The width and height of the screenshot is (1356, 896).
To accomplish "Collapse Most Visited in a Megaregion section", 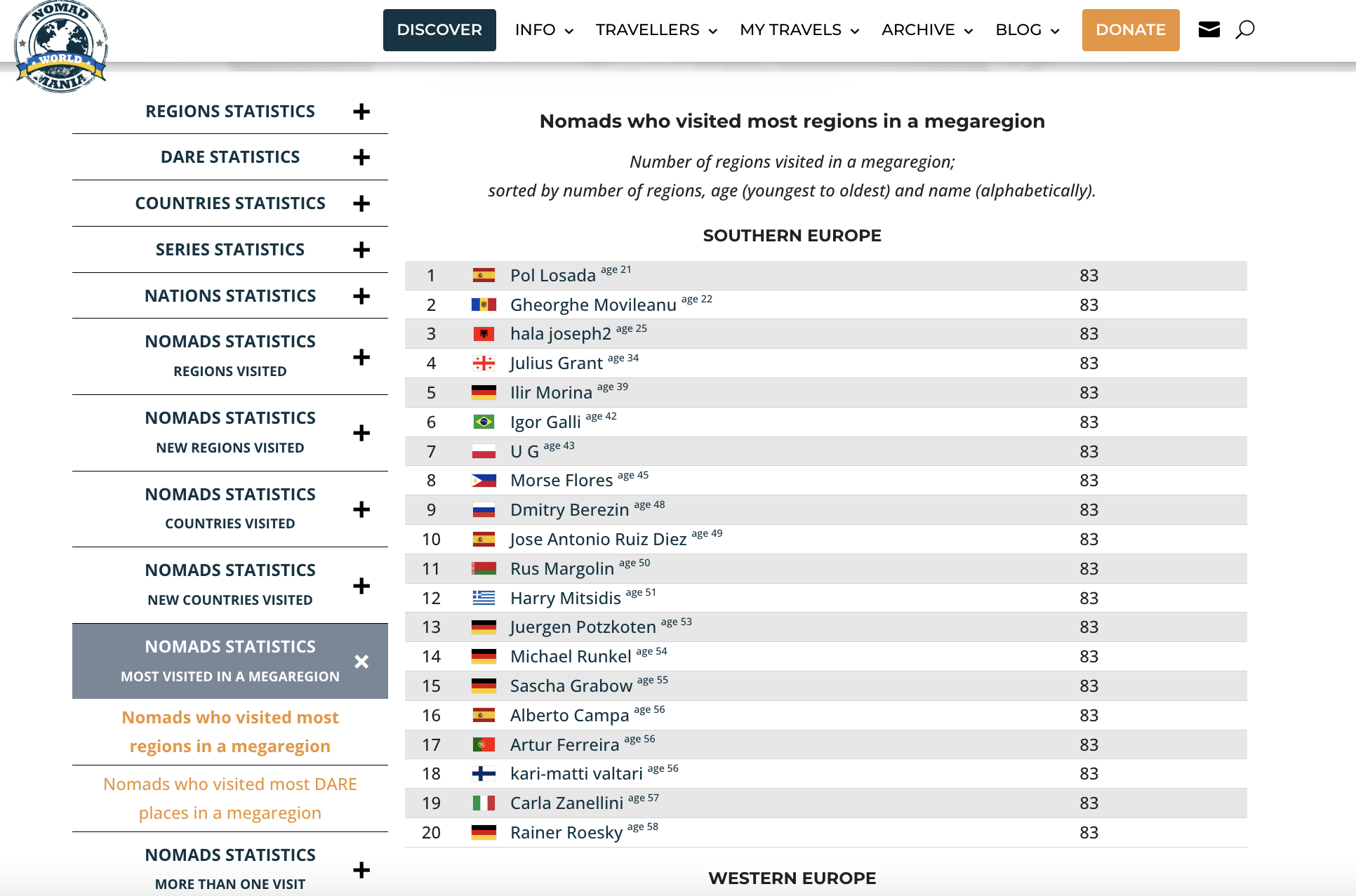I will (361, 662).
